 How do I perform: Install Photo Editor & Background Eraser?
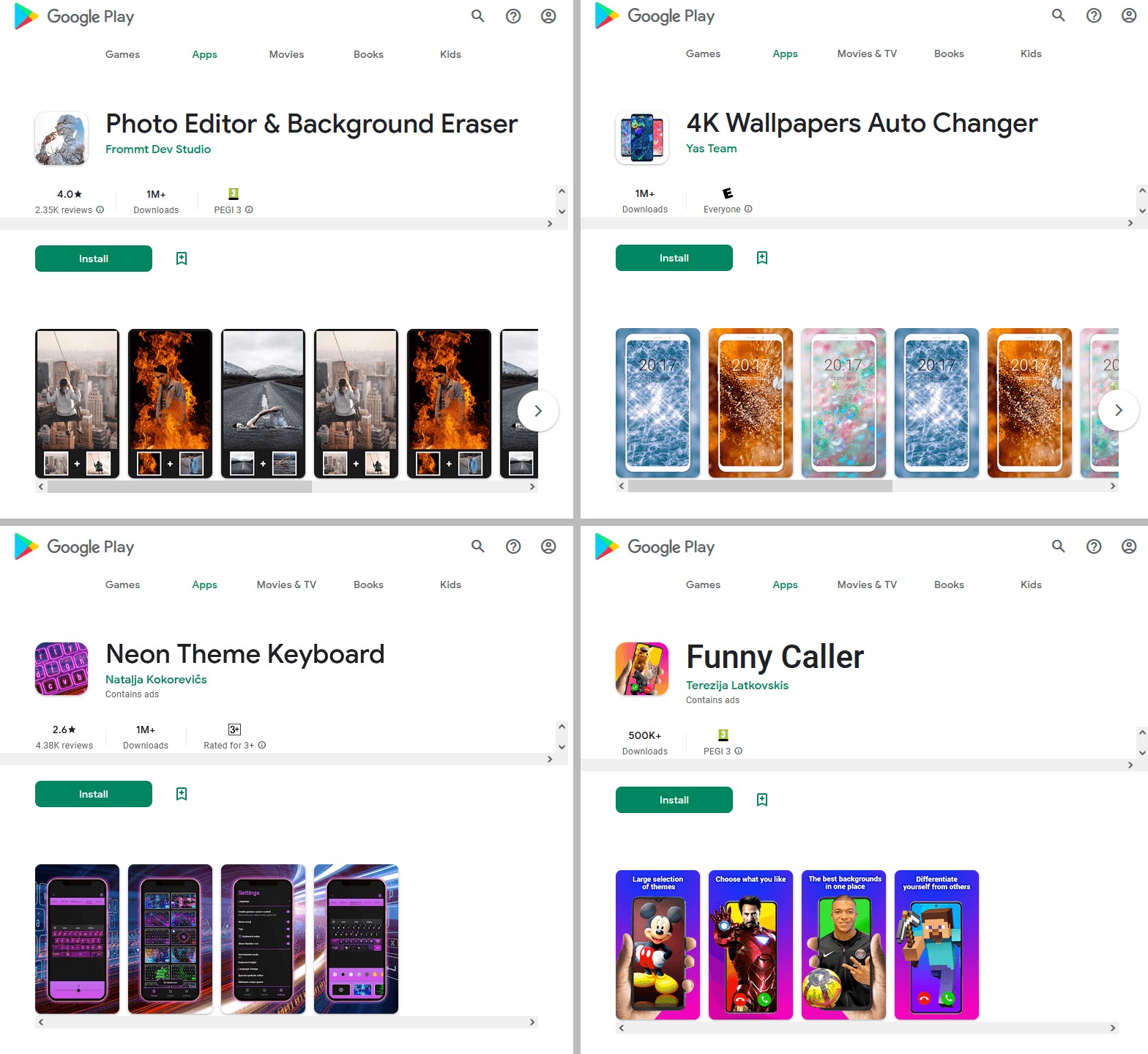tap(94, 259)
